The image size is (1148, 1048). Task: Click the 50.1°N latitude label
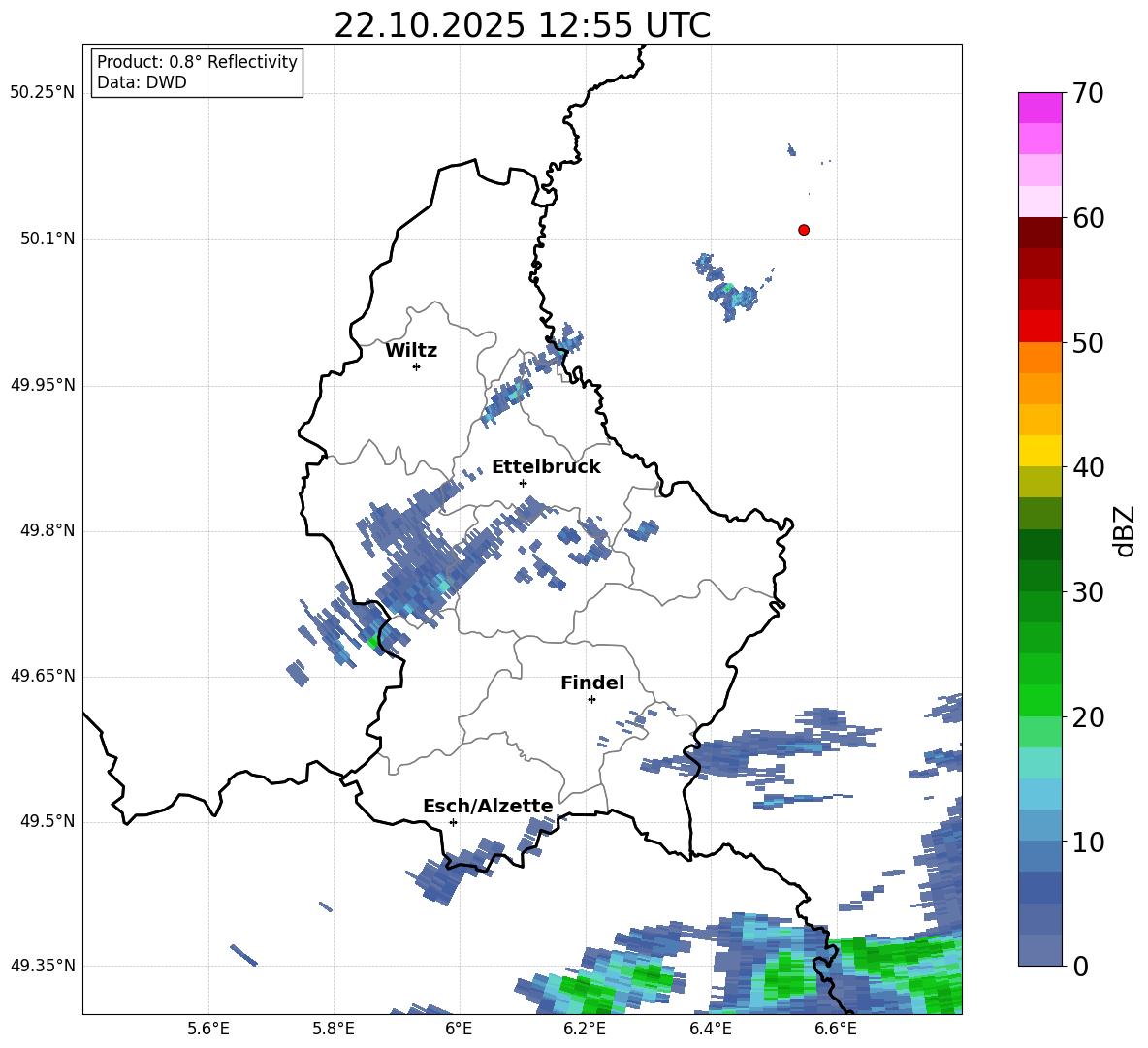[x=47, y=239]
